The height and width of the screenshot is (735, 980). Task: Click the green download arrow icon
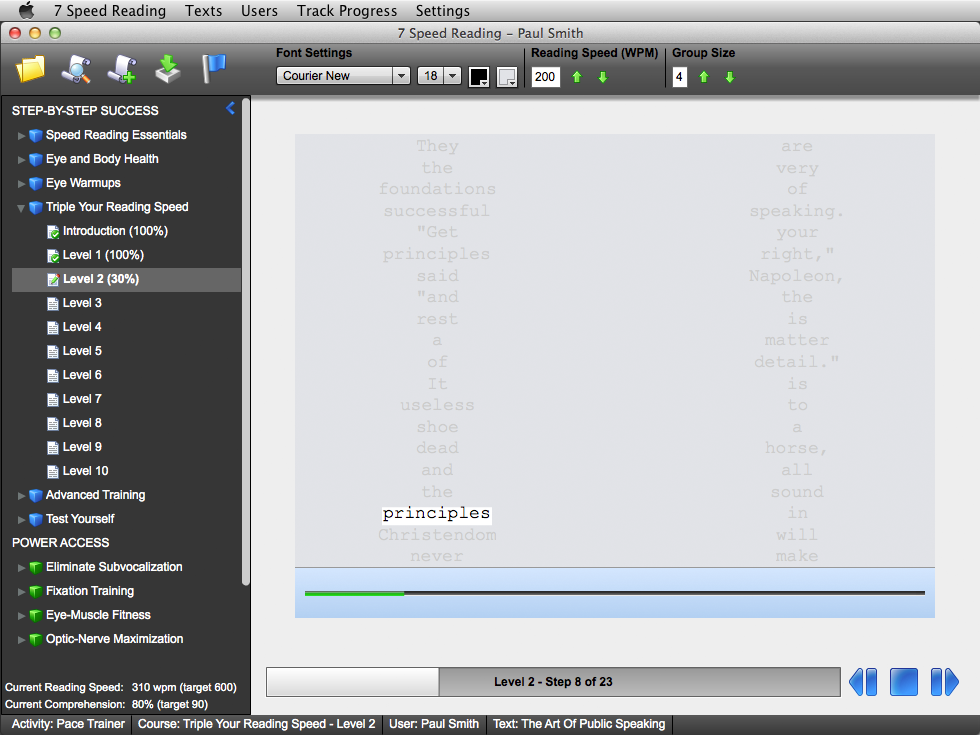(168, 69)
